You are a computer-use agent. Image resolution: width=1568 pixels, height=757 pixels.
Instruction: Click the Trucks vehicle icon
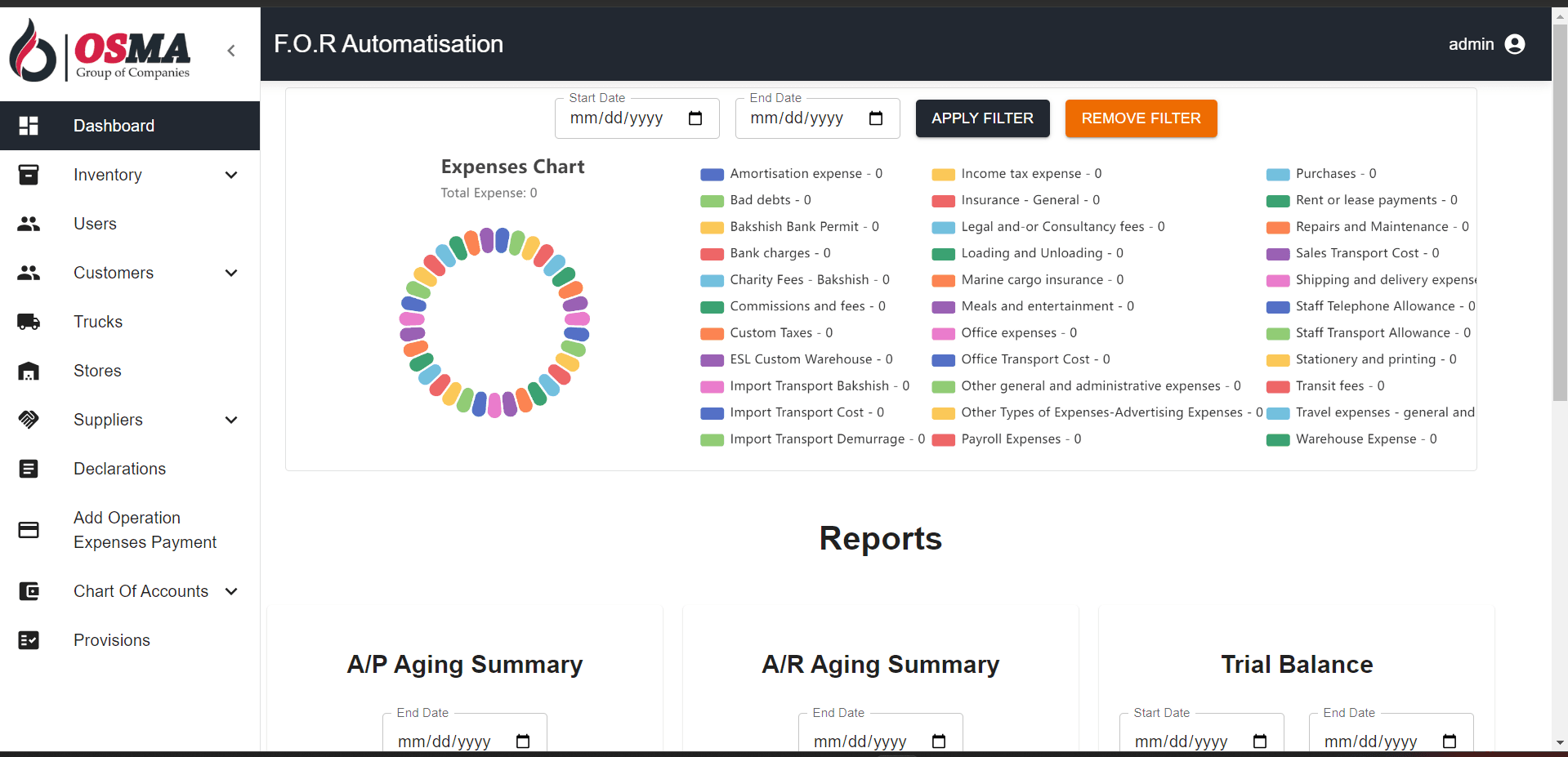(x=29, y=322)
